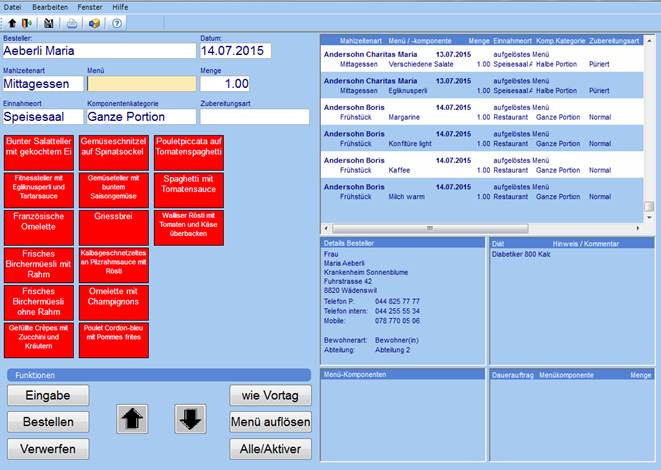This screenshot has height=470, width=661.
Task: Open help via question mark icon
Action: (x=117, y=22)
